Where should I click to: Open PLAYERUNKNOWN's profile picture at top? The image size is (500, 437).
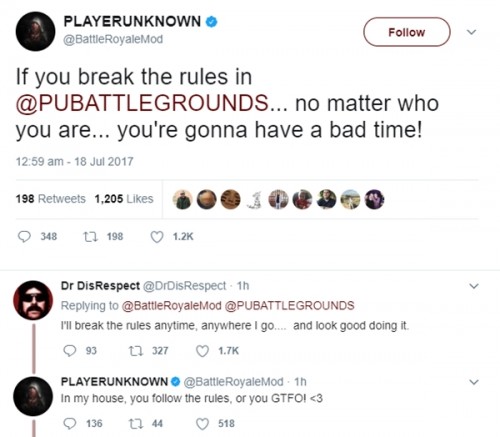[x=35, y=31]
